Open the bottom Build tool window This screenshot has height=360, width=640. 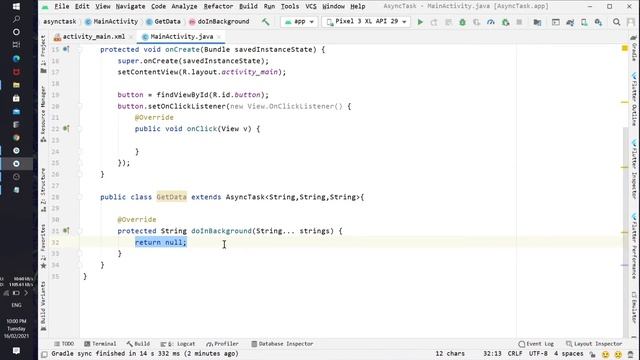(x=138, y=344)
